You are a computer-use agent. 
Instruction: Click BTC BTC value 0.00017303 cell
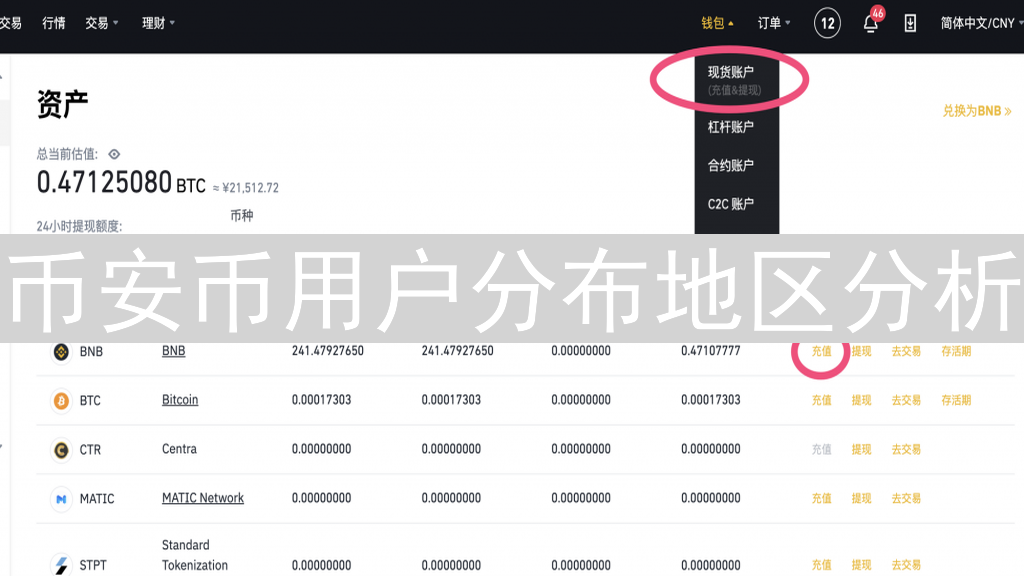(711, 400)
